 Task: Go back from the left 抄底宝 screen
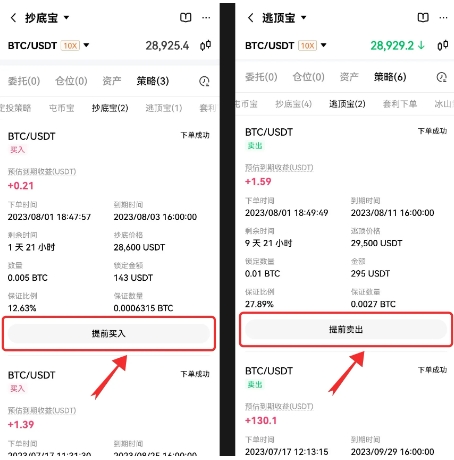(x=13, y=18)
